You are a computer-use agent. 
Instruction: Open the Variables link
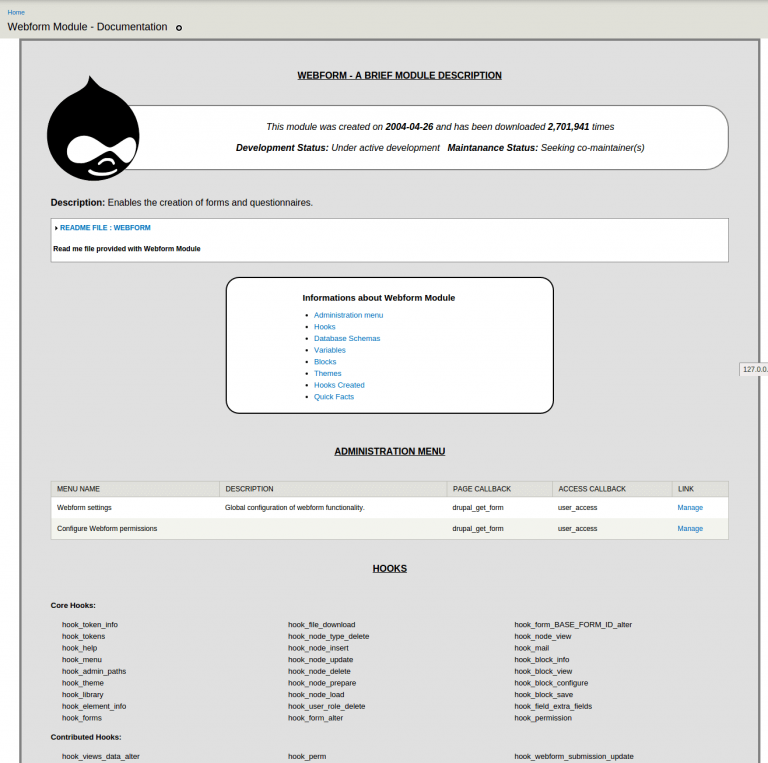330,350
